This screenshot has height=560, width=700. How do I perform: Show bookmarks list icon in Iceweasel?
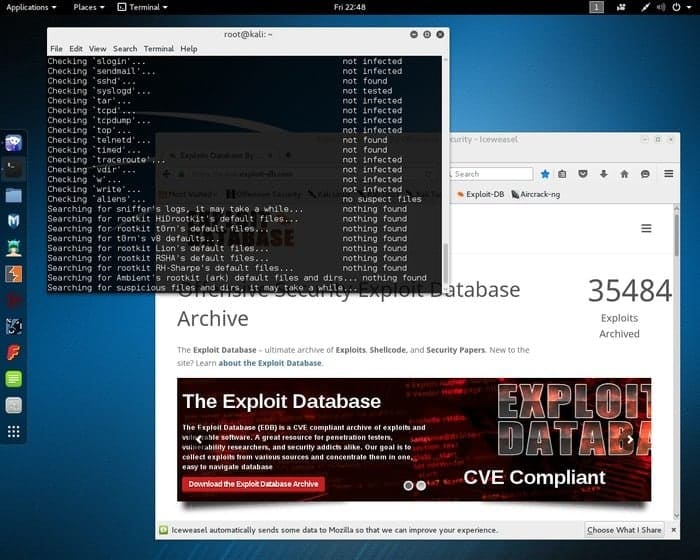click(x=562, y=174)
